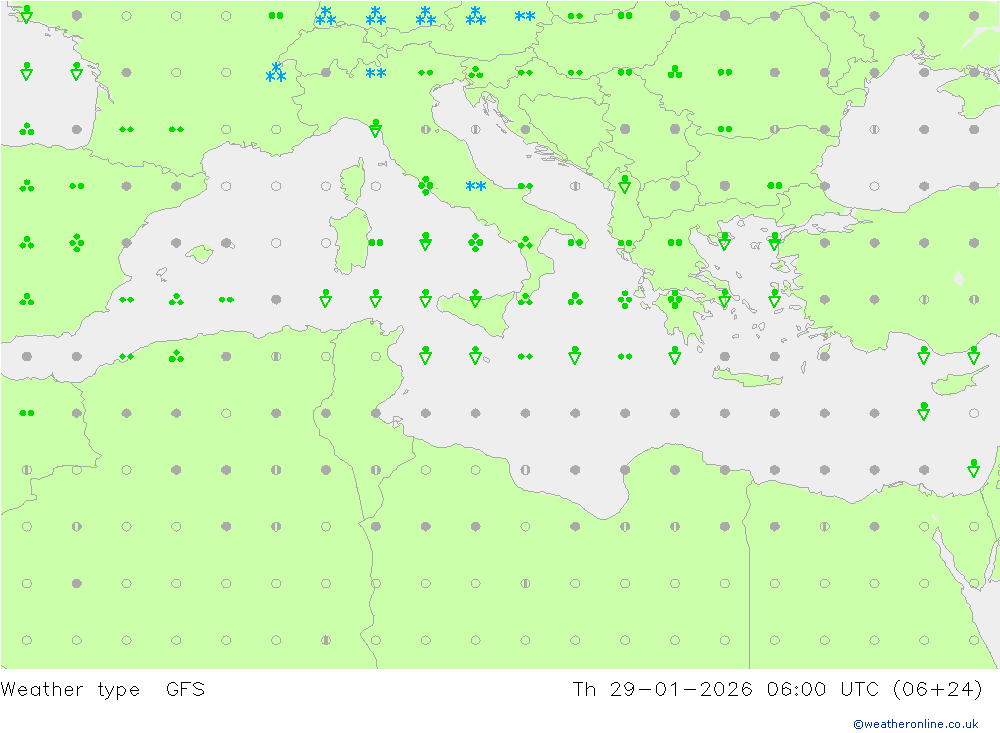Click the shower triangle near the Egypt-Israel coast
Viewport: 1000px width, 733px height.
(973, 468)
